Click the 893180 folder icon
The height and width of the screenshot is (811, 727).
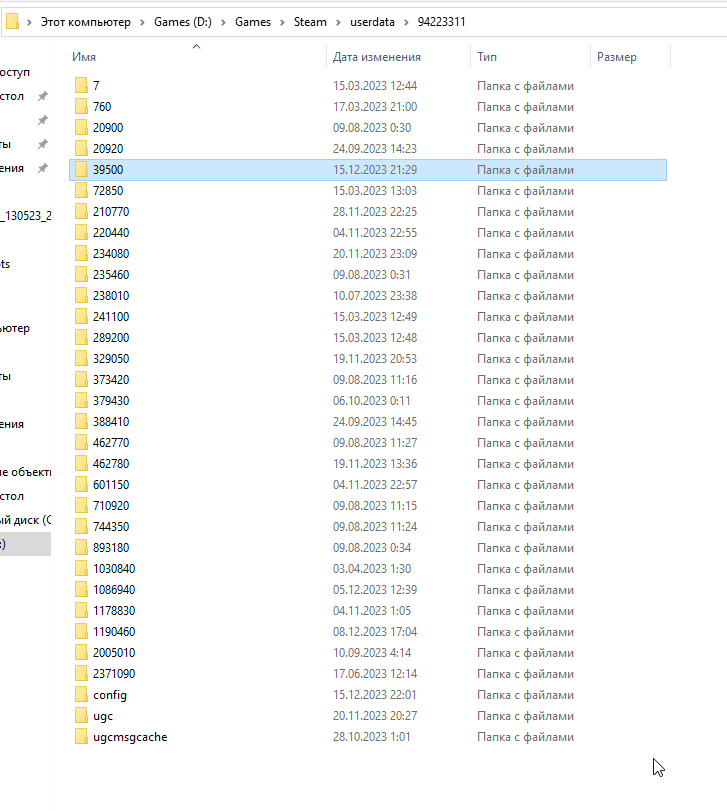click(81, 548)
